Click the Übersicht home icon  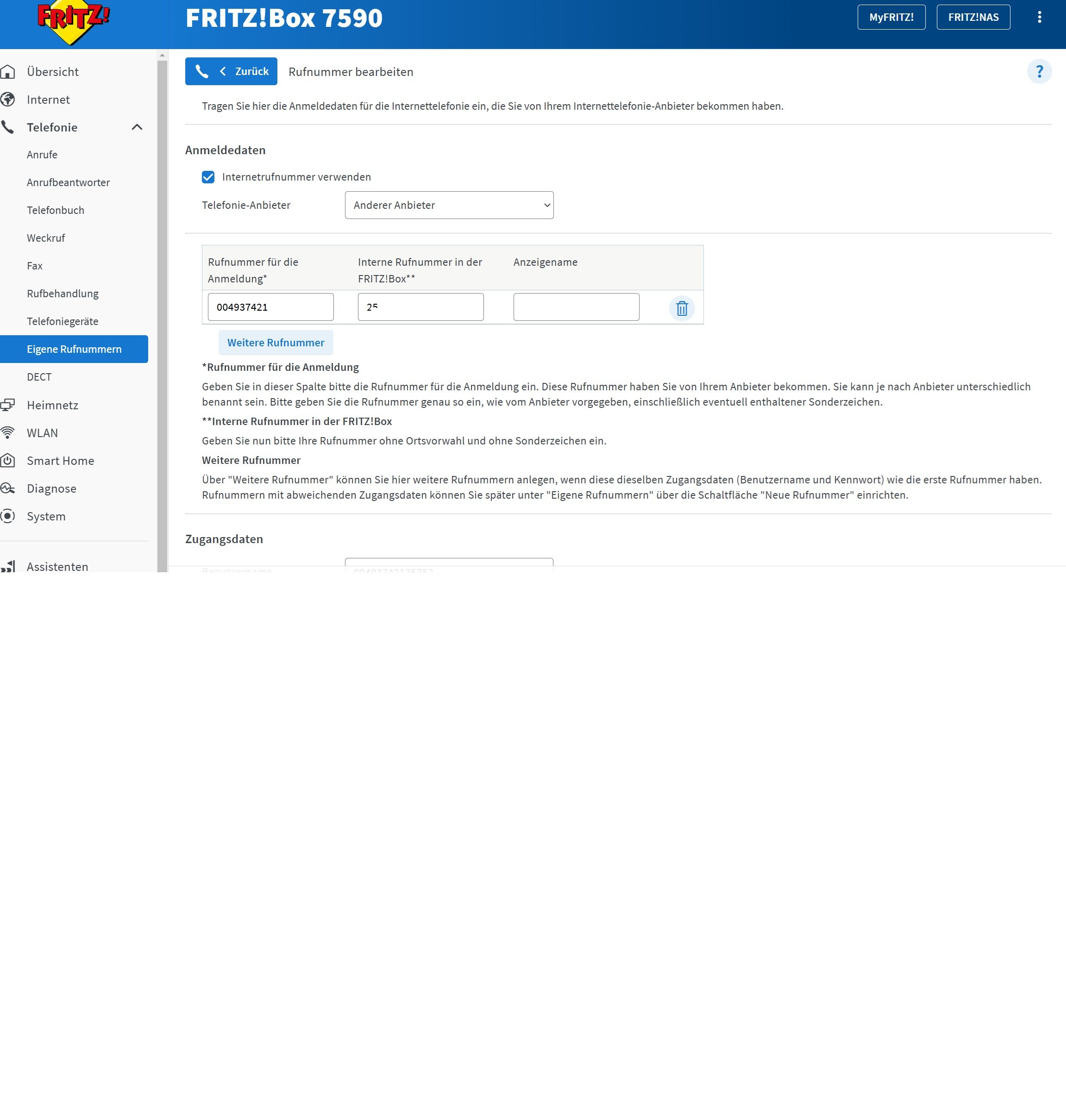[8, 72]
